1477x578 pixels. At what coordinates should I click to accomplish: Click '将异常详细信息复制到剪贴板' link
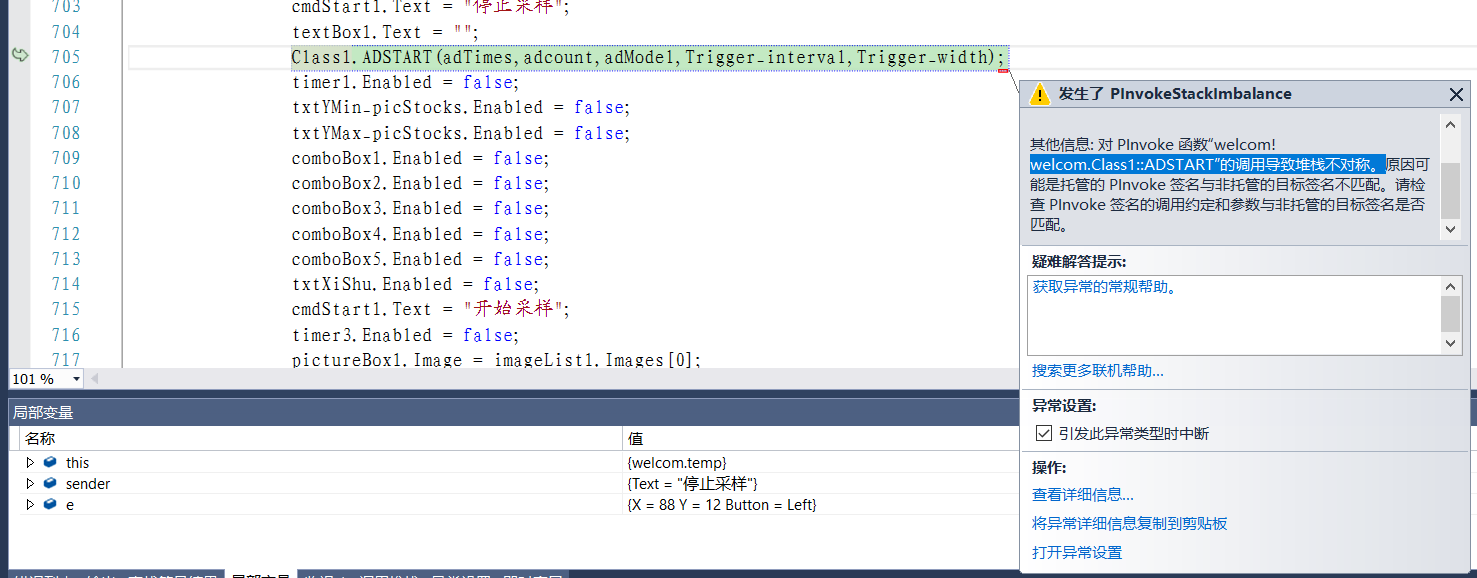[x=1130, y=523]
